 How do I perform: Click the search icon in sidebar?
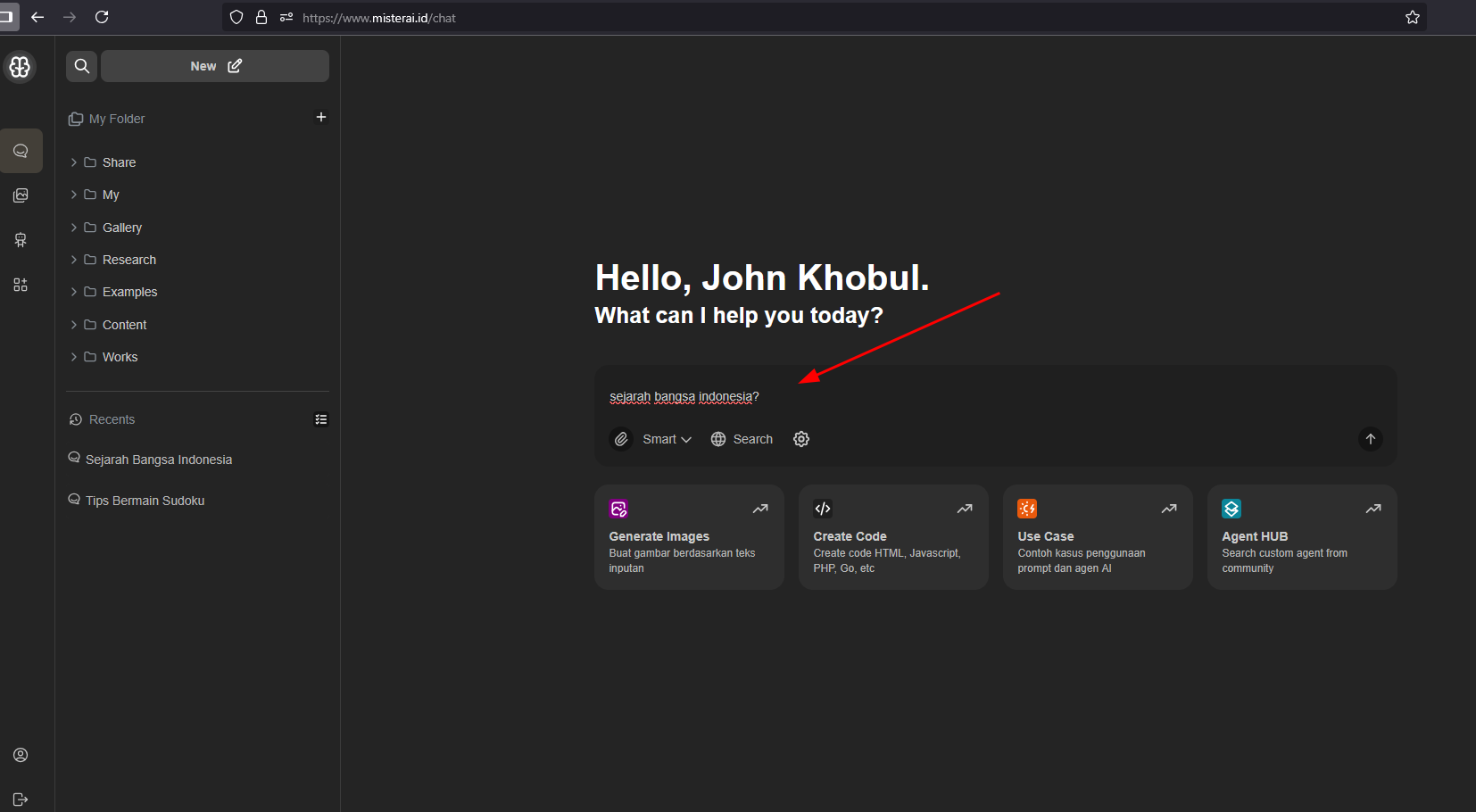(x=82, y=66)
